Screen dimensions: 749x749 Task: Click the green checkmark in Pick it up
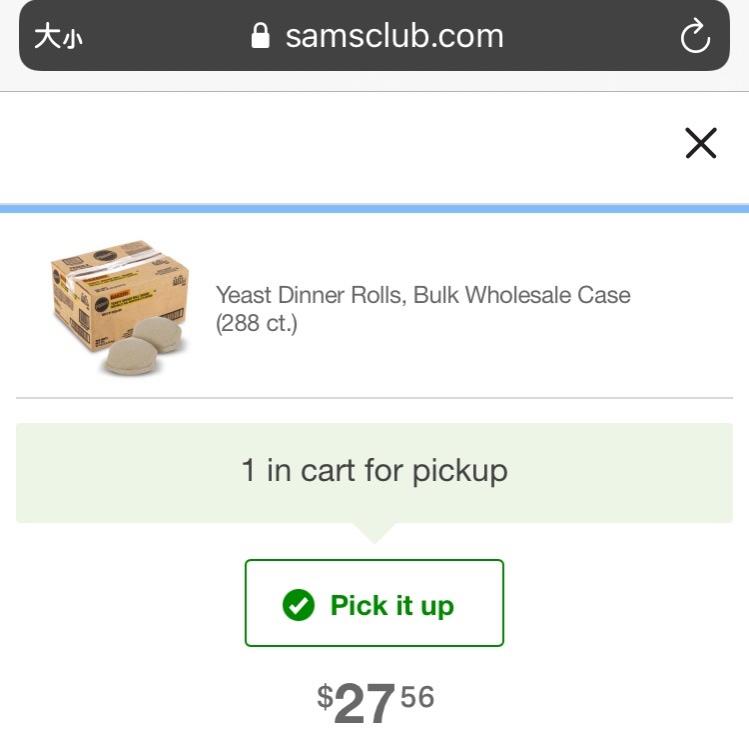298,605
